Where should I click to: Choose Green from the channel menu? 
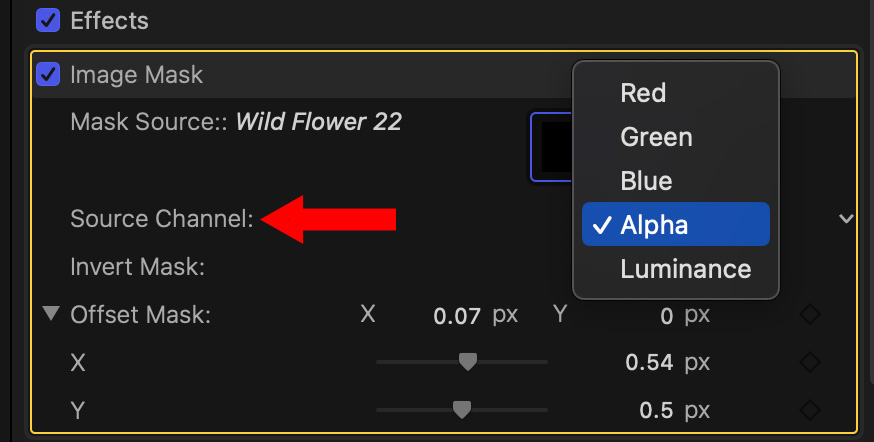(x=656, y=137)
